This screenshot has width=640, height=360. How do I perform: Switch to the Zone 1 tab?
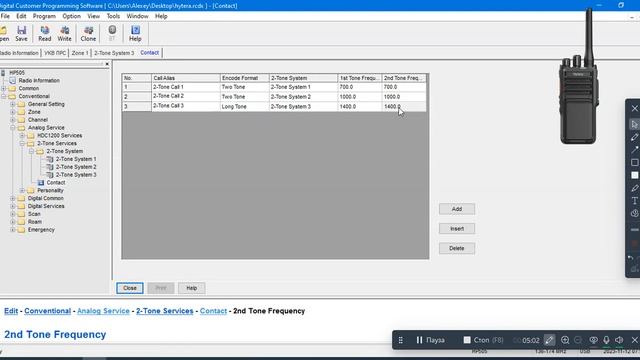pos(80,53)
